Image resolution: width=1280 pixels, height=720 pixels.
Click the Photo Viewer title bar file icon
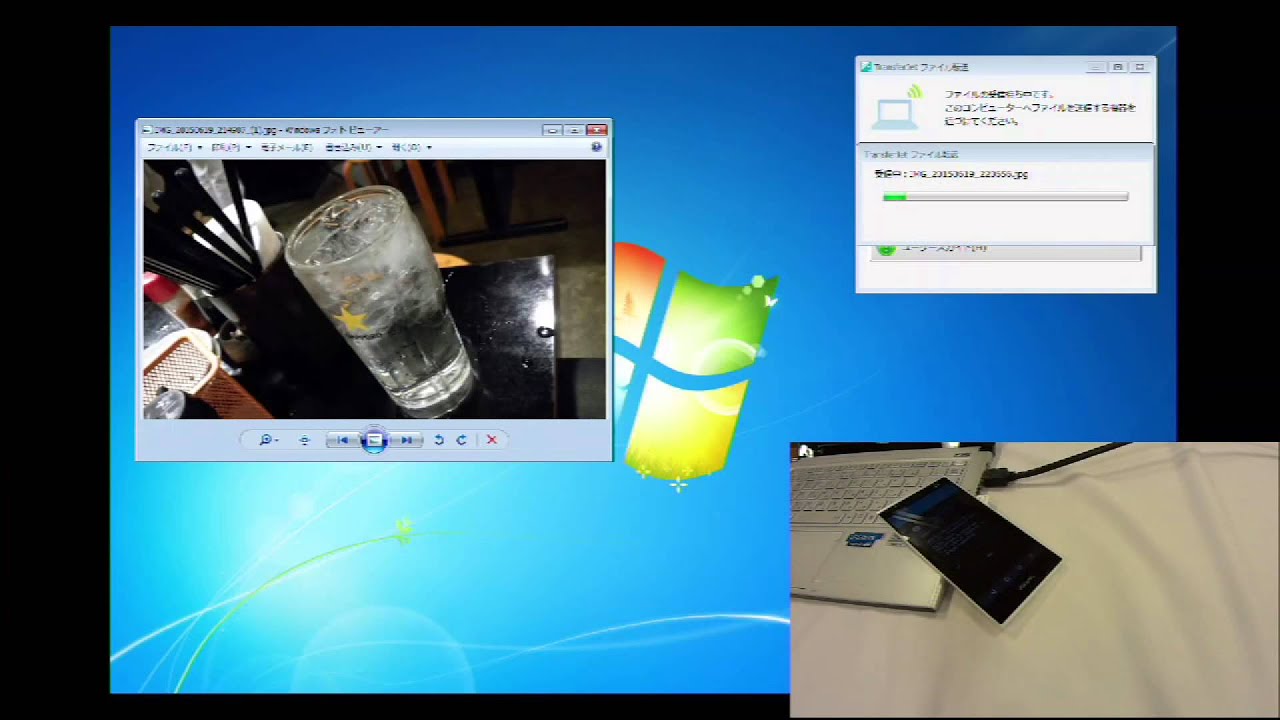tap(147, 130)
